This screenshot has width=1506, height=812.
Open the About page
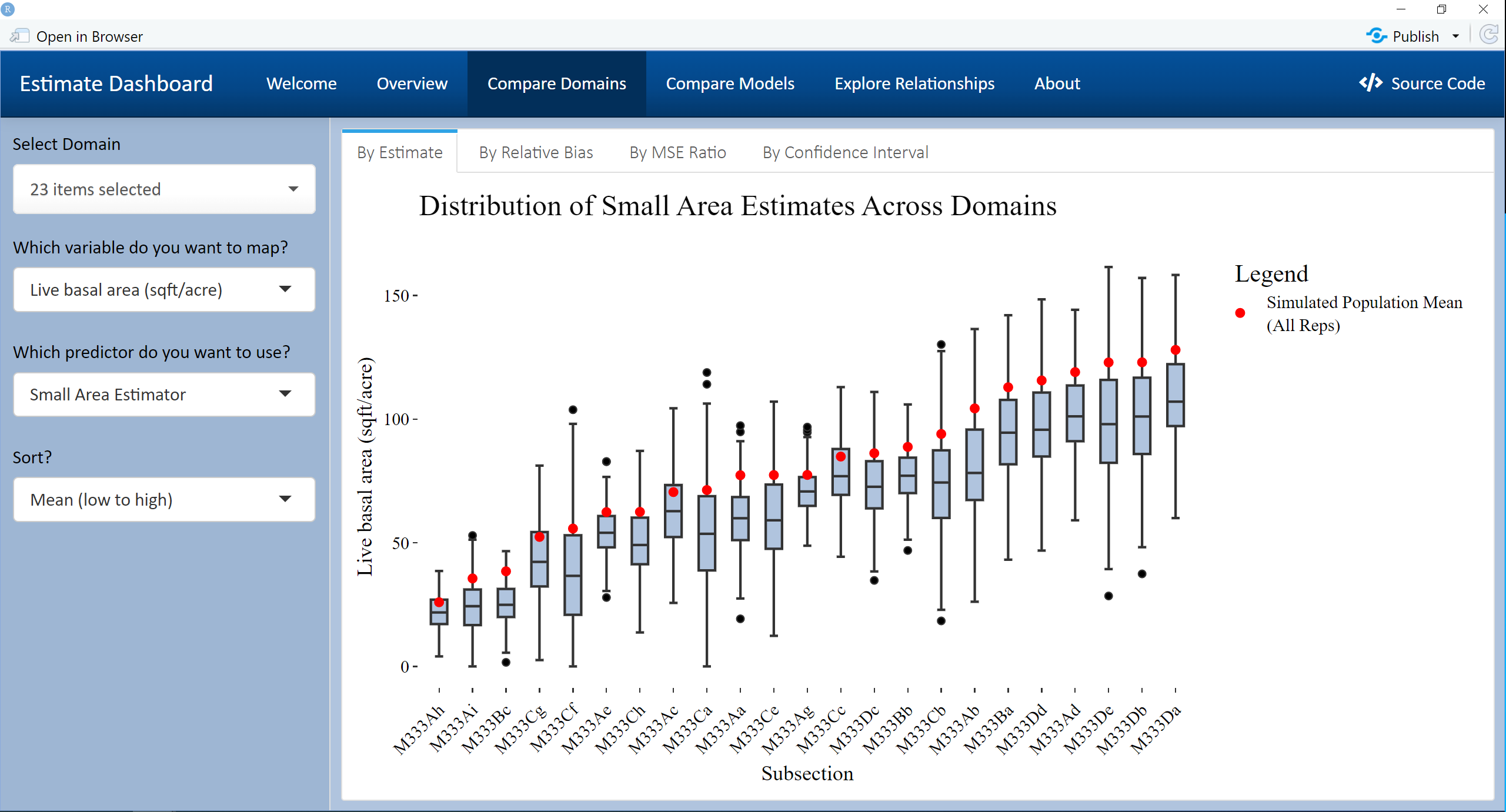pos(1057,83)
